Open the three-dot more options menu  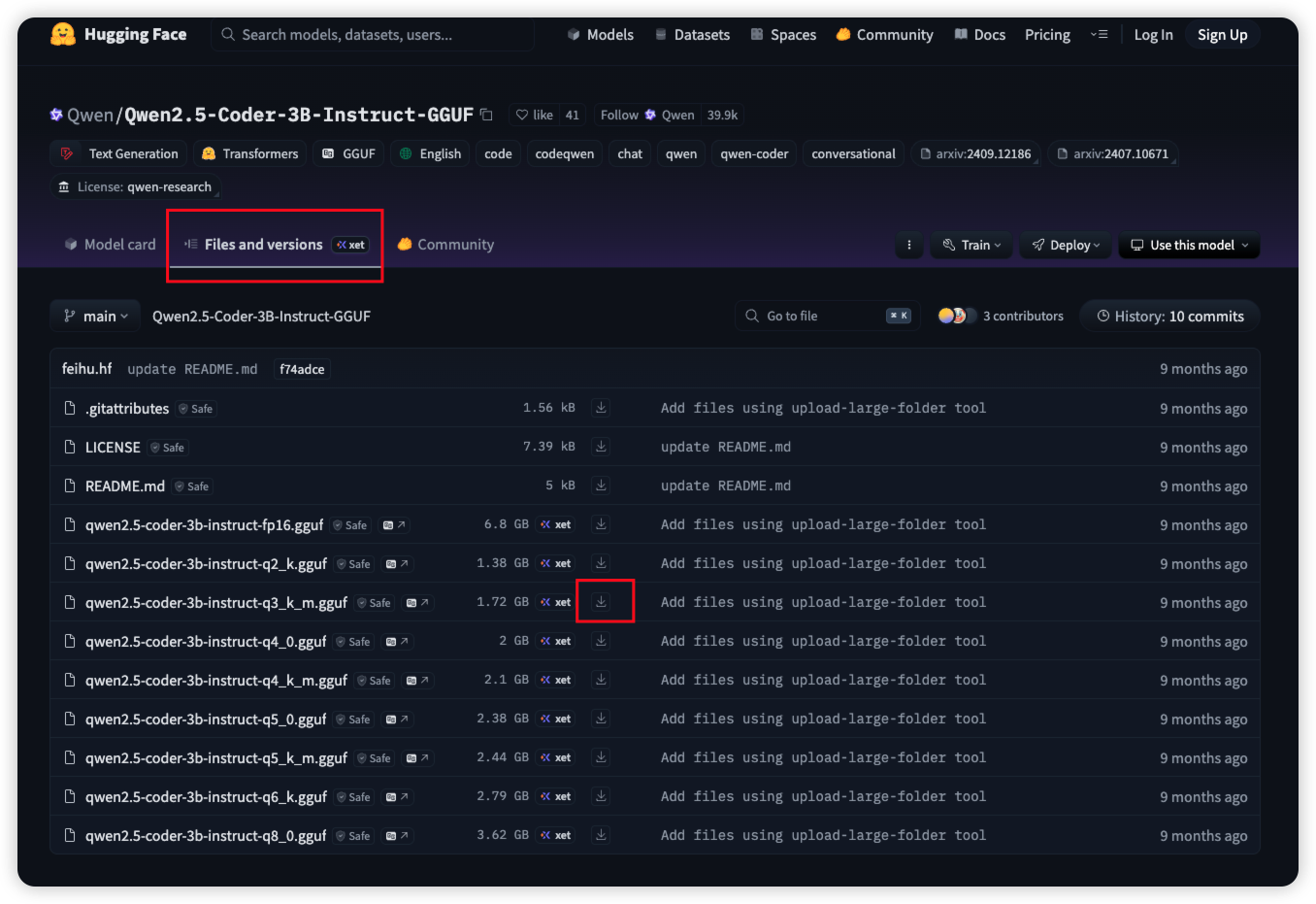tap(908, 246)
